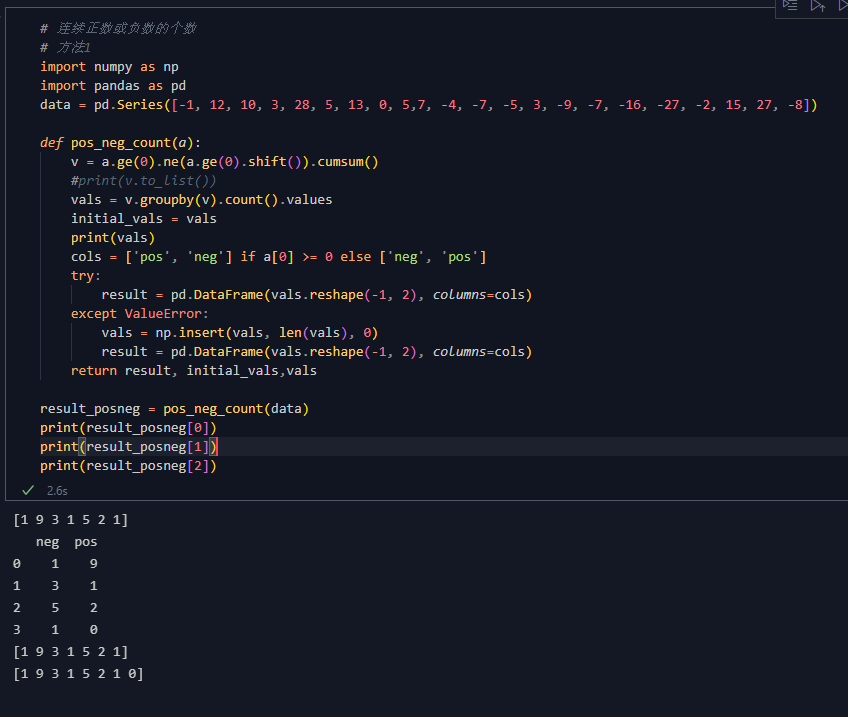Click the 'vals = np.insert(vals, len(vals), 0)' line
The width and height of the screenshot is (848, 717).
(240, 333)
